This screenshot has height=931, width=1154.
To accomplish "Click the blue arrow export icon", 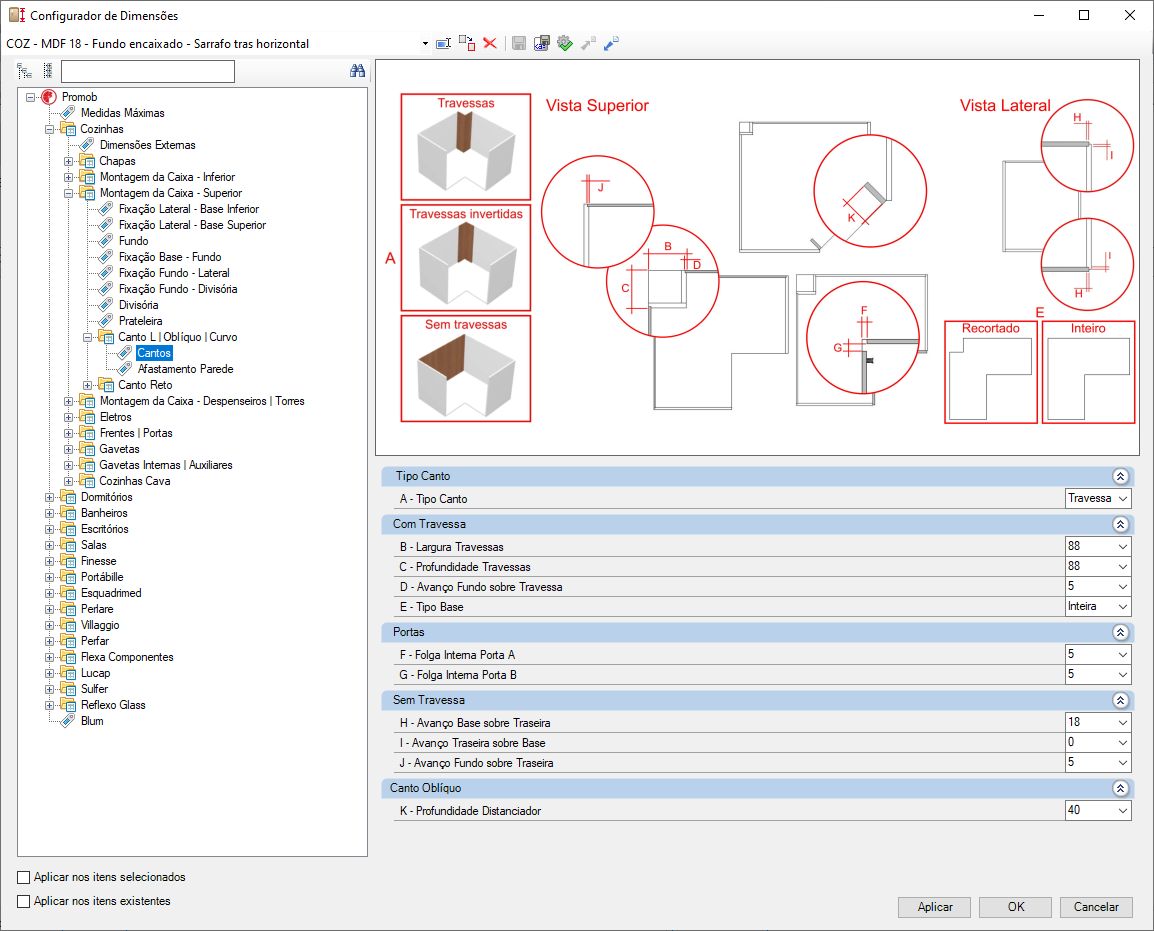I will tap(611, 43).
